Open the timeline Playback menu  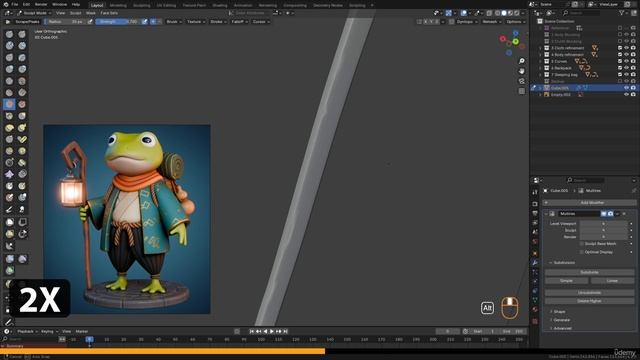(x=27, y=331)
